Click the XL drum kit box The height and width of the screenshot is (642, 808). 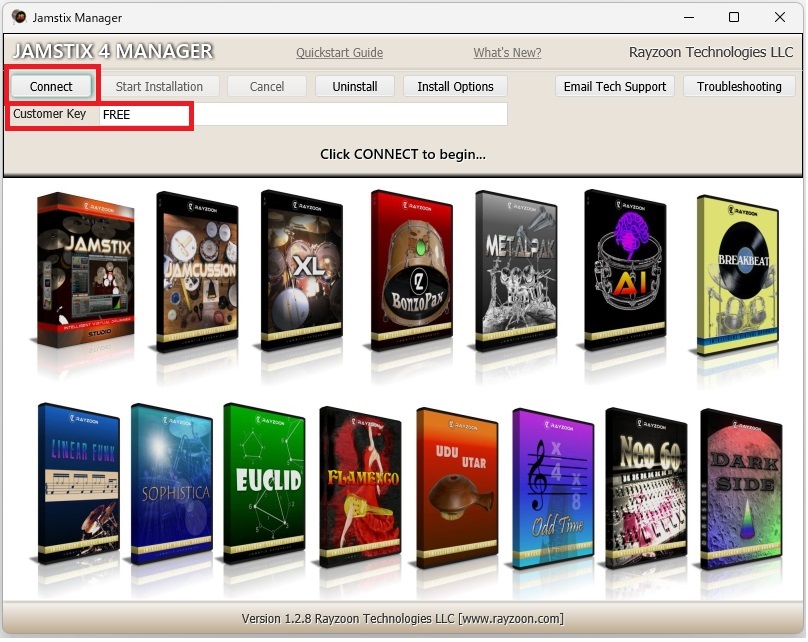pyautogui.click(x=301, y=268)
